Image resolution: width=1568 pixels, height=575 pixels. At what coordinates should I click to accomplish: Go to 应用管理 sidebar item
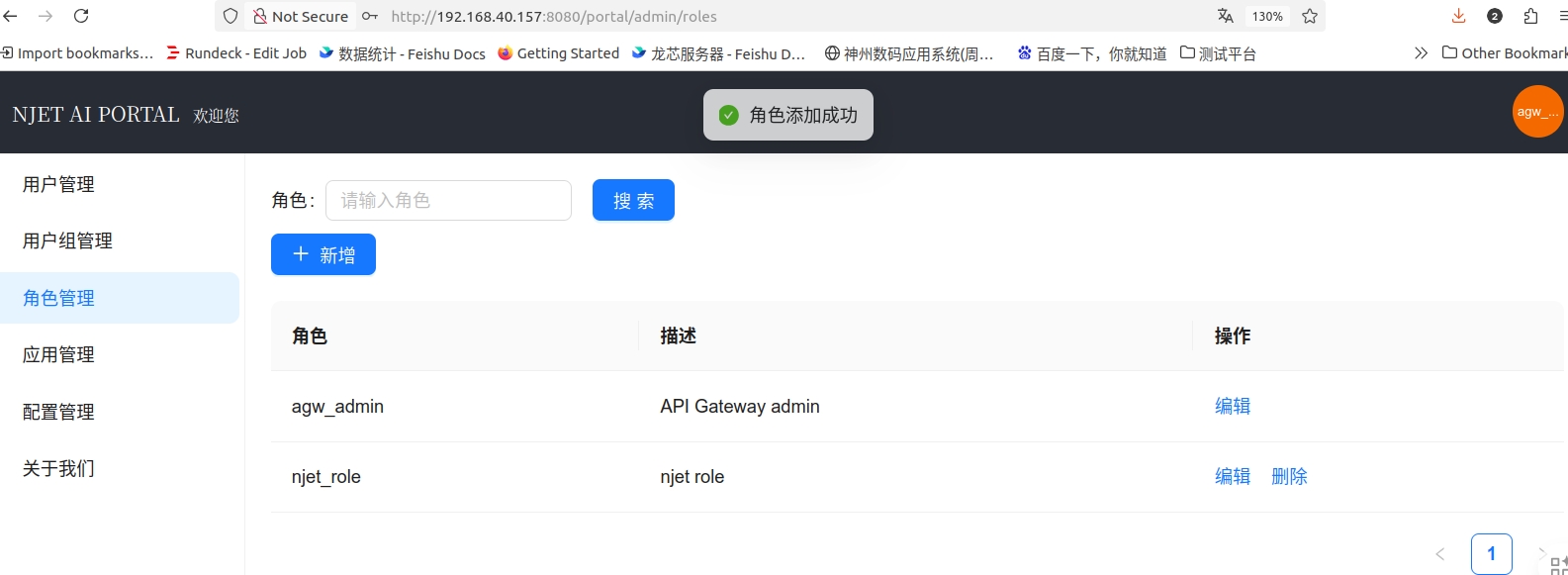(x=58, y=354)
